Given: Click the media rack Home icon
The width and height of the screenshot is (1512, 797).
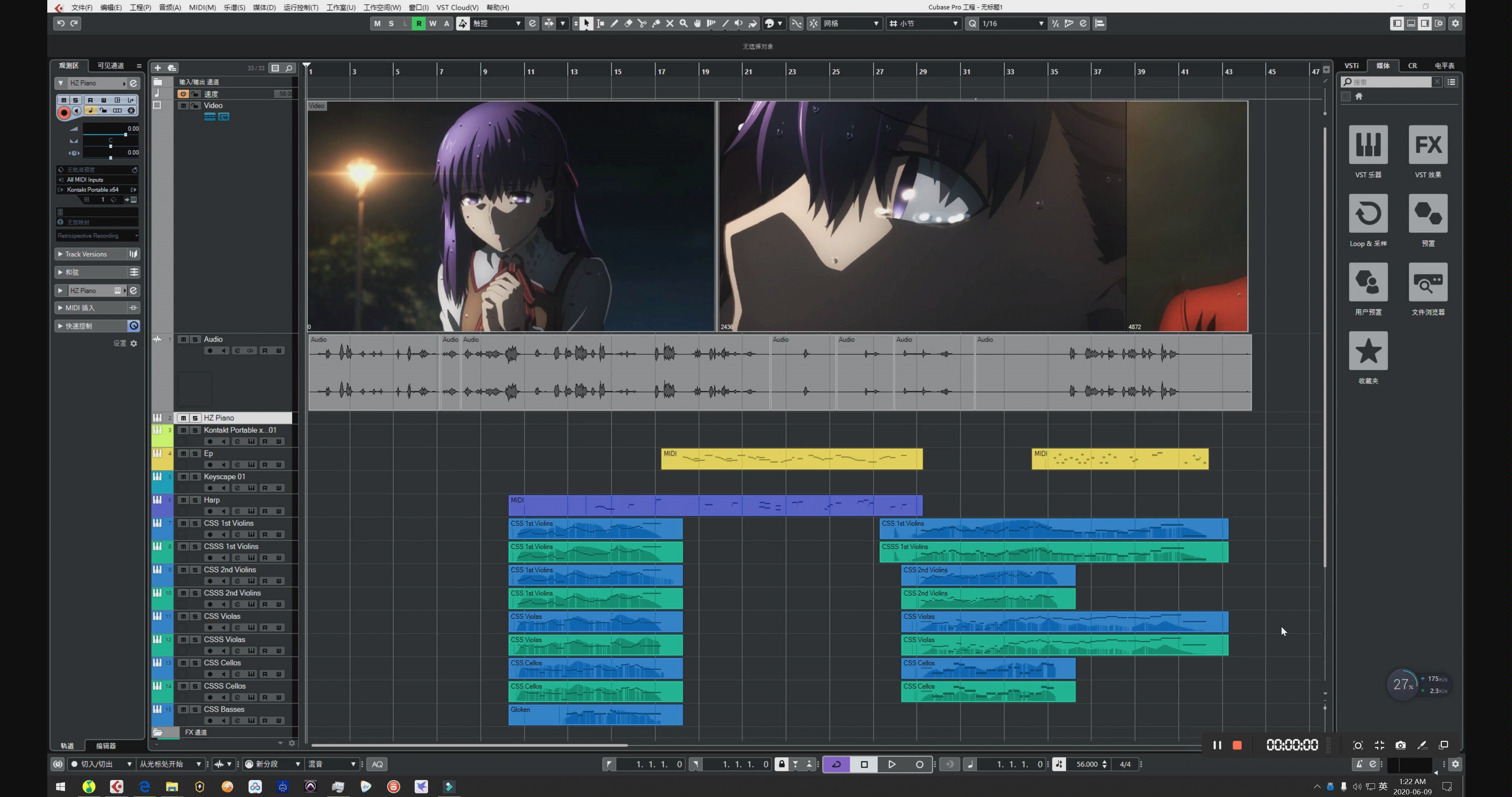Looking at the screenshot, I should pos(1359,96).
